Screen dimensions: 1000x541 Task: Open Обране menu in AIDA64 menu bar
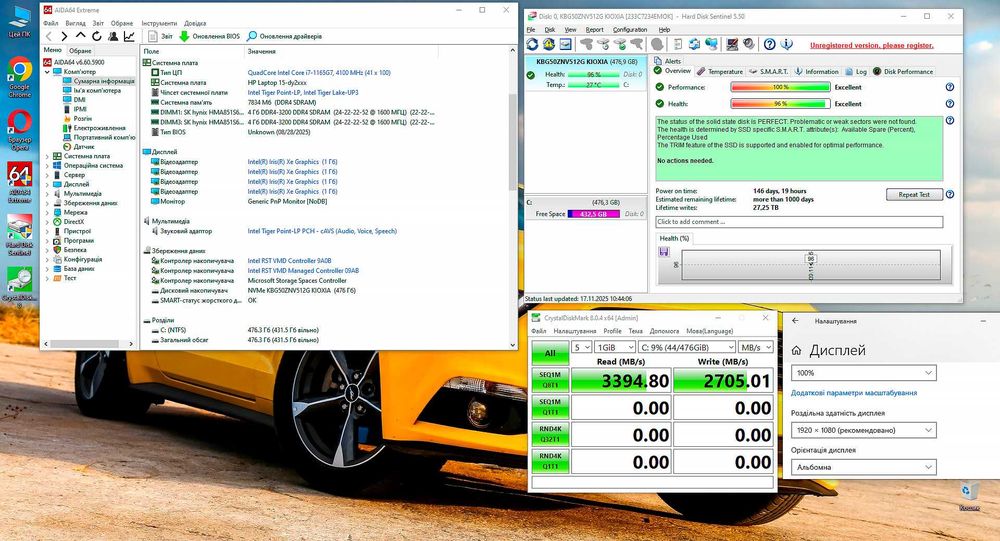pos(122,23)
